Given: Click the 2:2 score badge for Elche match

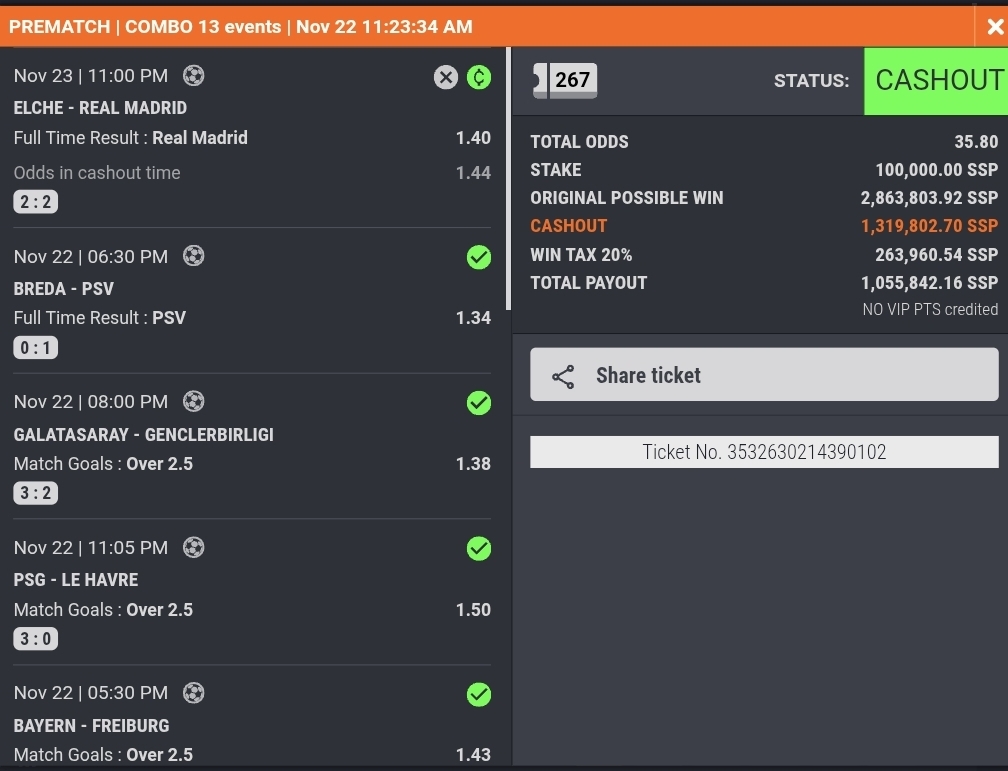Looking at the screenshot, I should tap(36, 203).
